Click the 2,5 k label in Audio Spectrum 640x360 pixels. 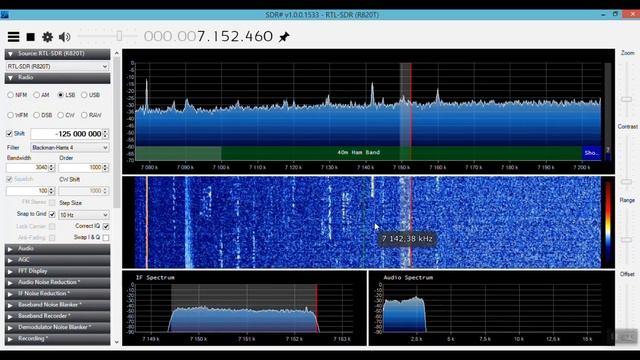(x=416, y=339)
